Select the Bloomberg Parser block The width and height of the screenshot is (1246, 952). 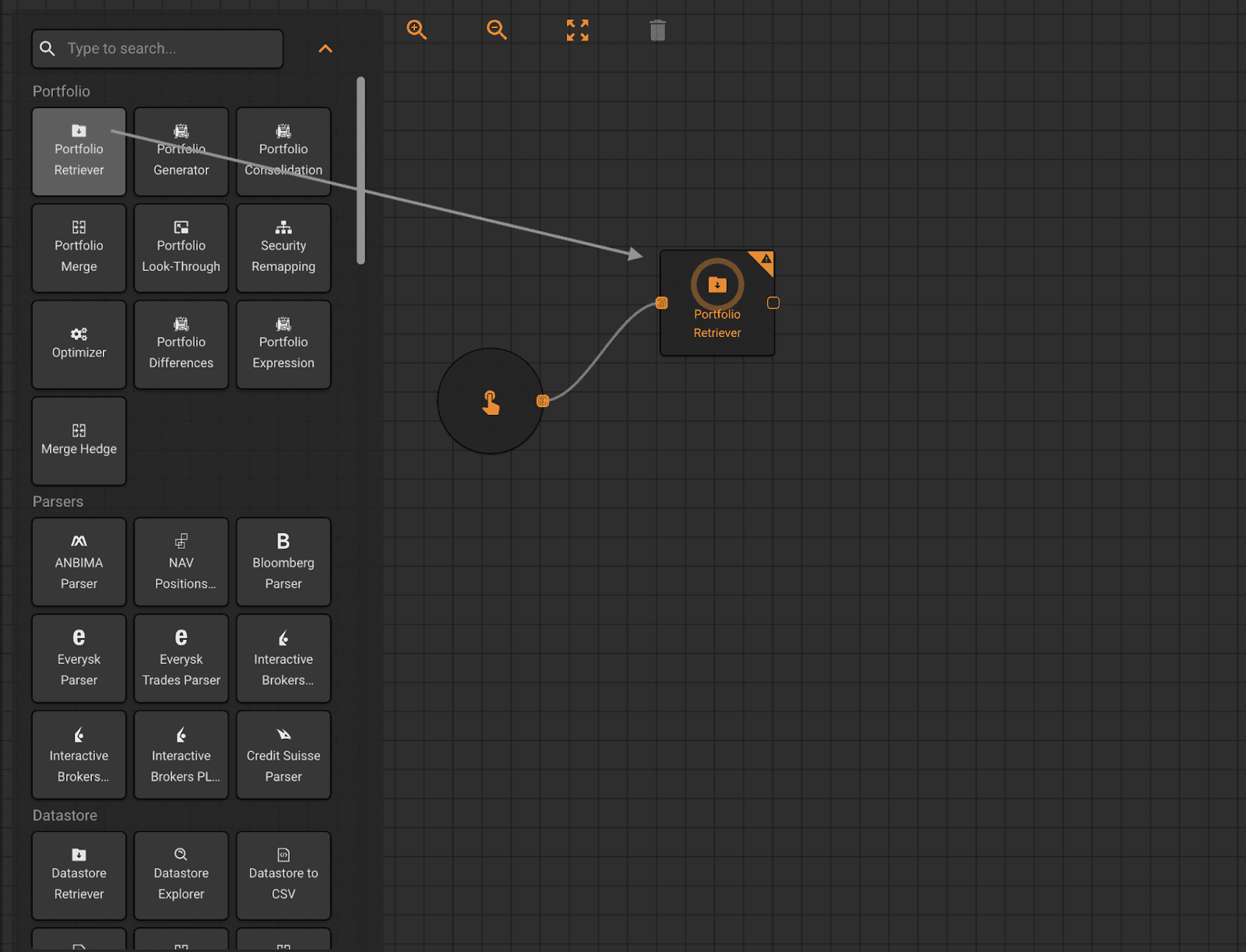(x=283, y=562)
